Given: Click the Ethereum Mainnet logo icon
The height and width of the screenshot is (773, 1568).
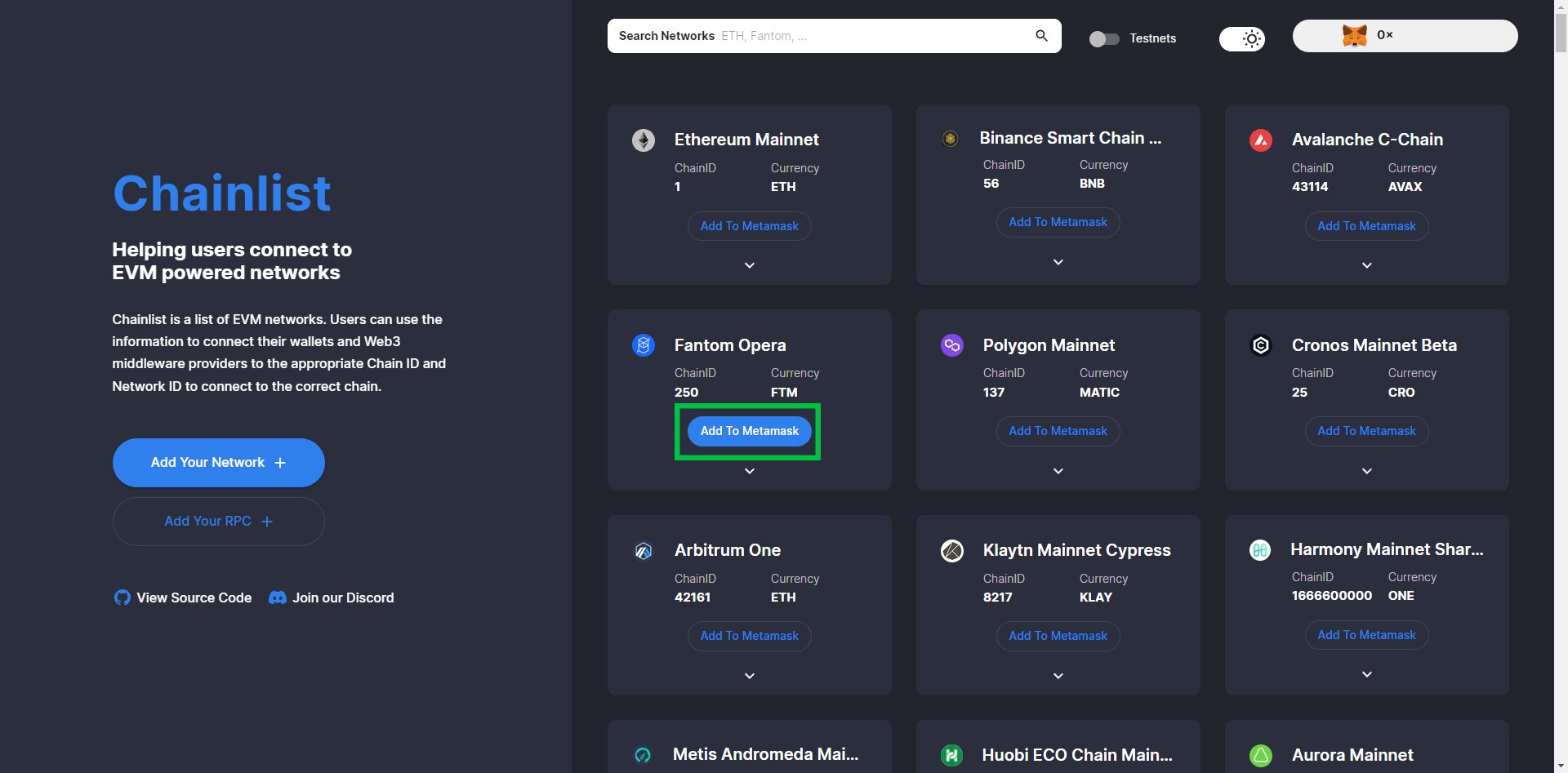Looking at the screenshot, I should tap(644, 140).
